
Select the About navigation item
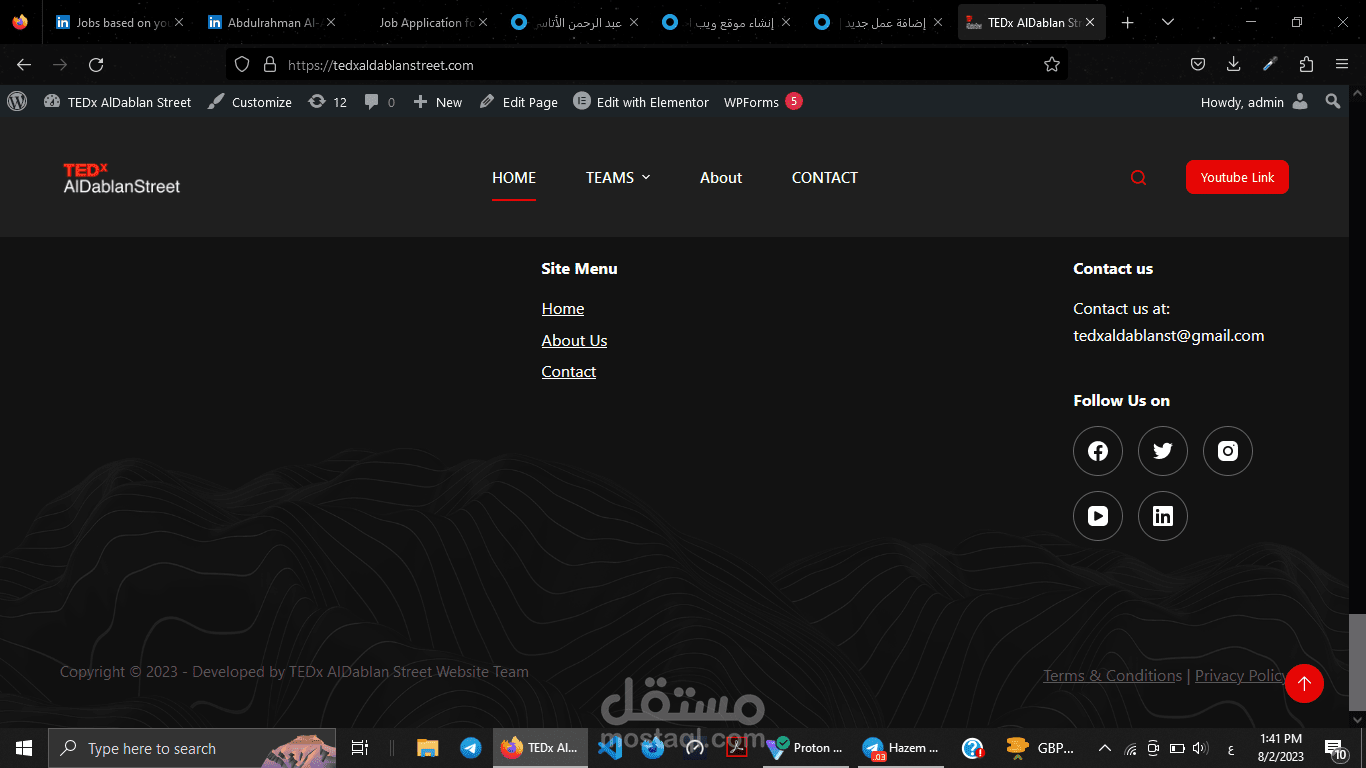(721, 178)
